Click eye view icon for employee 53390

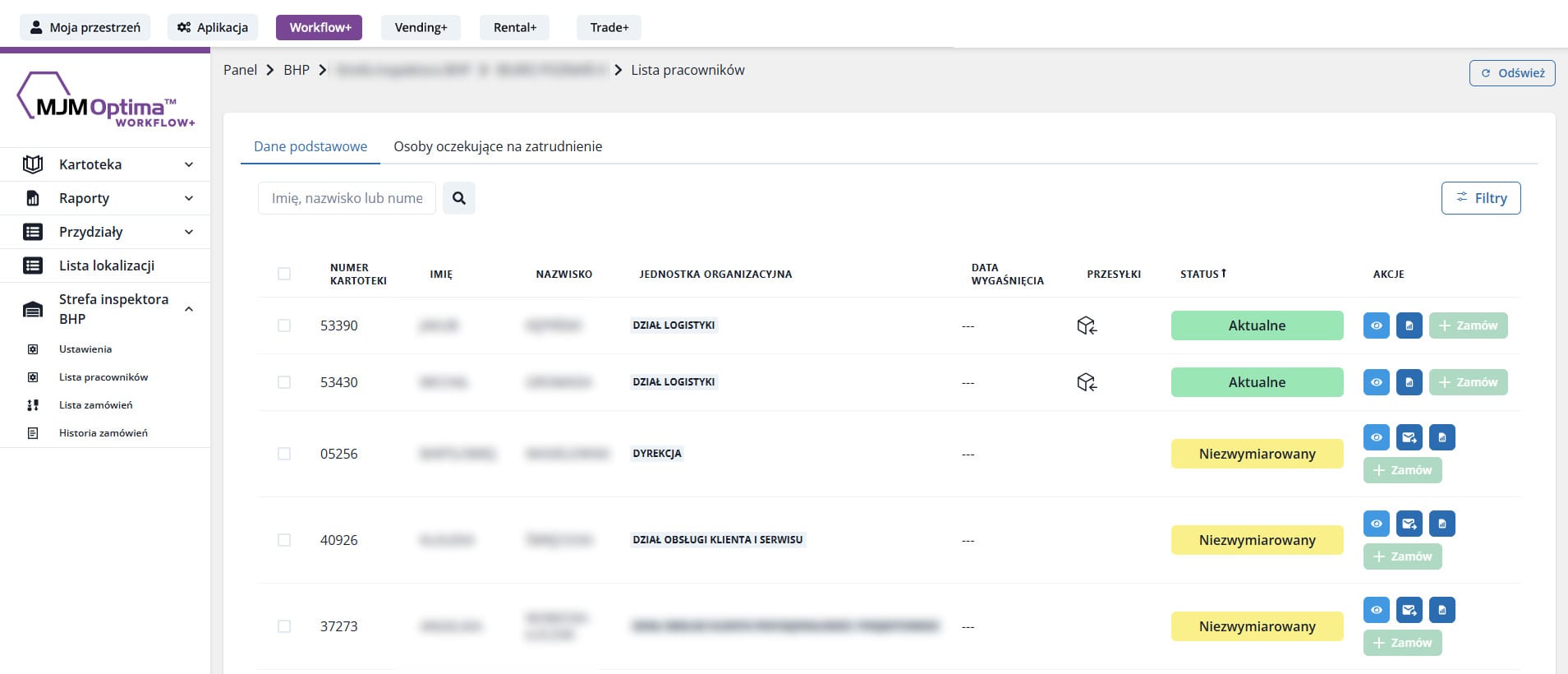coord(1376,325)
